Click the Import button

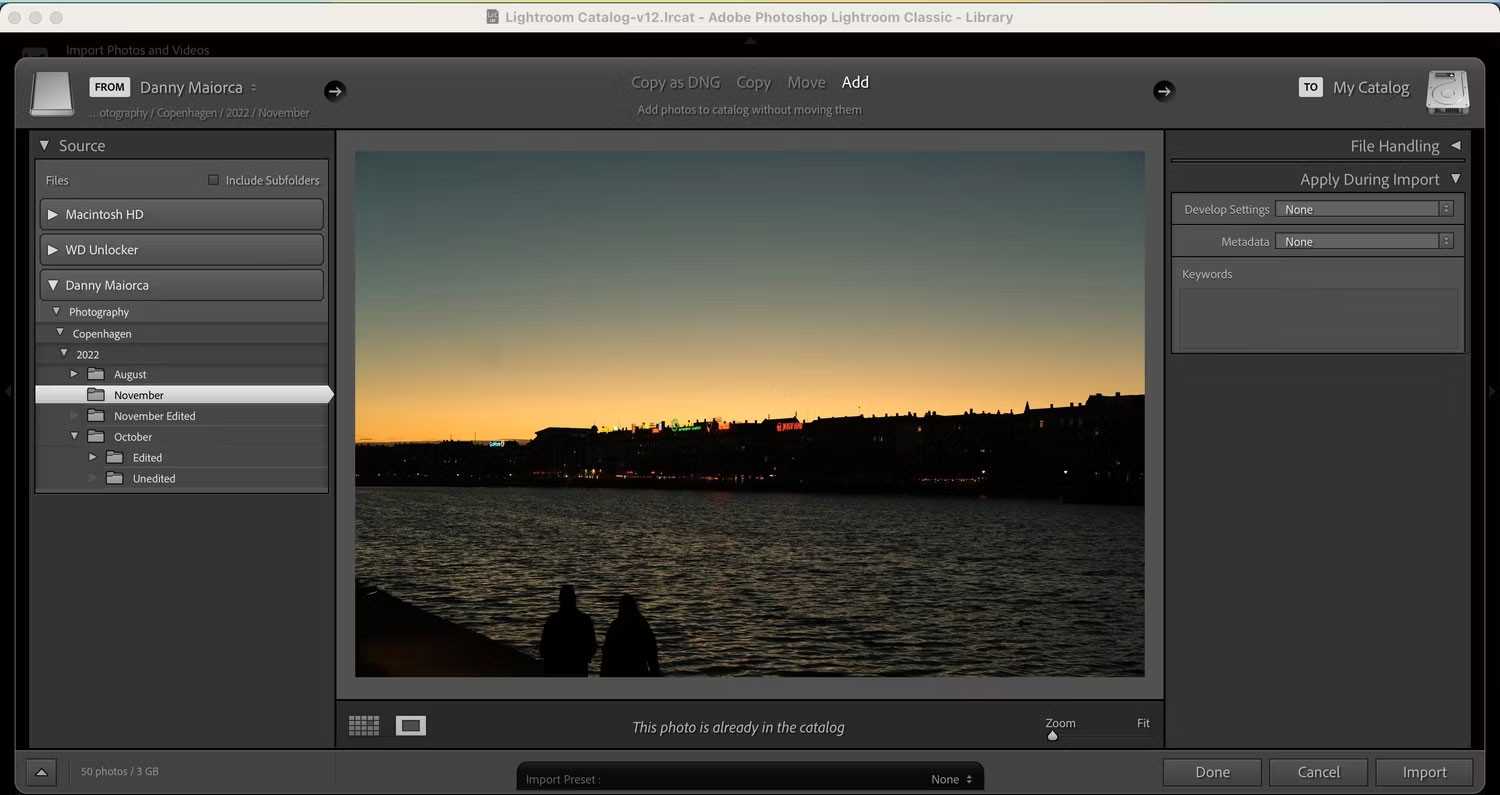1424,771
